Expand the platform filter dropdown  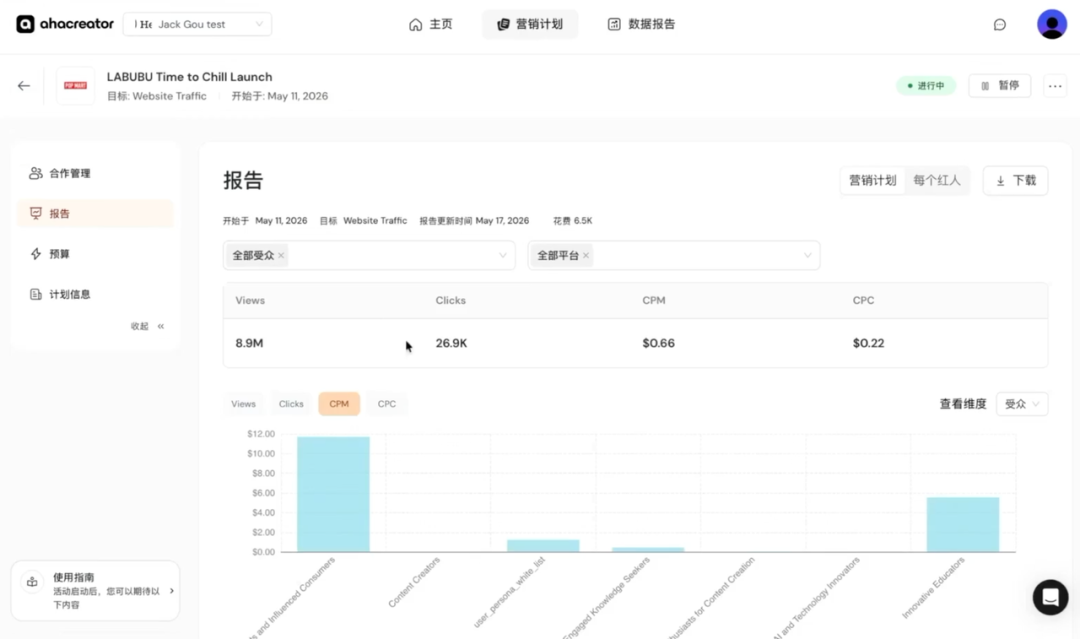point(807,255)
